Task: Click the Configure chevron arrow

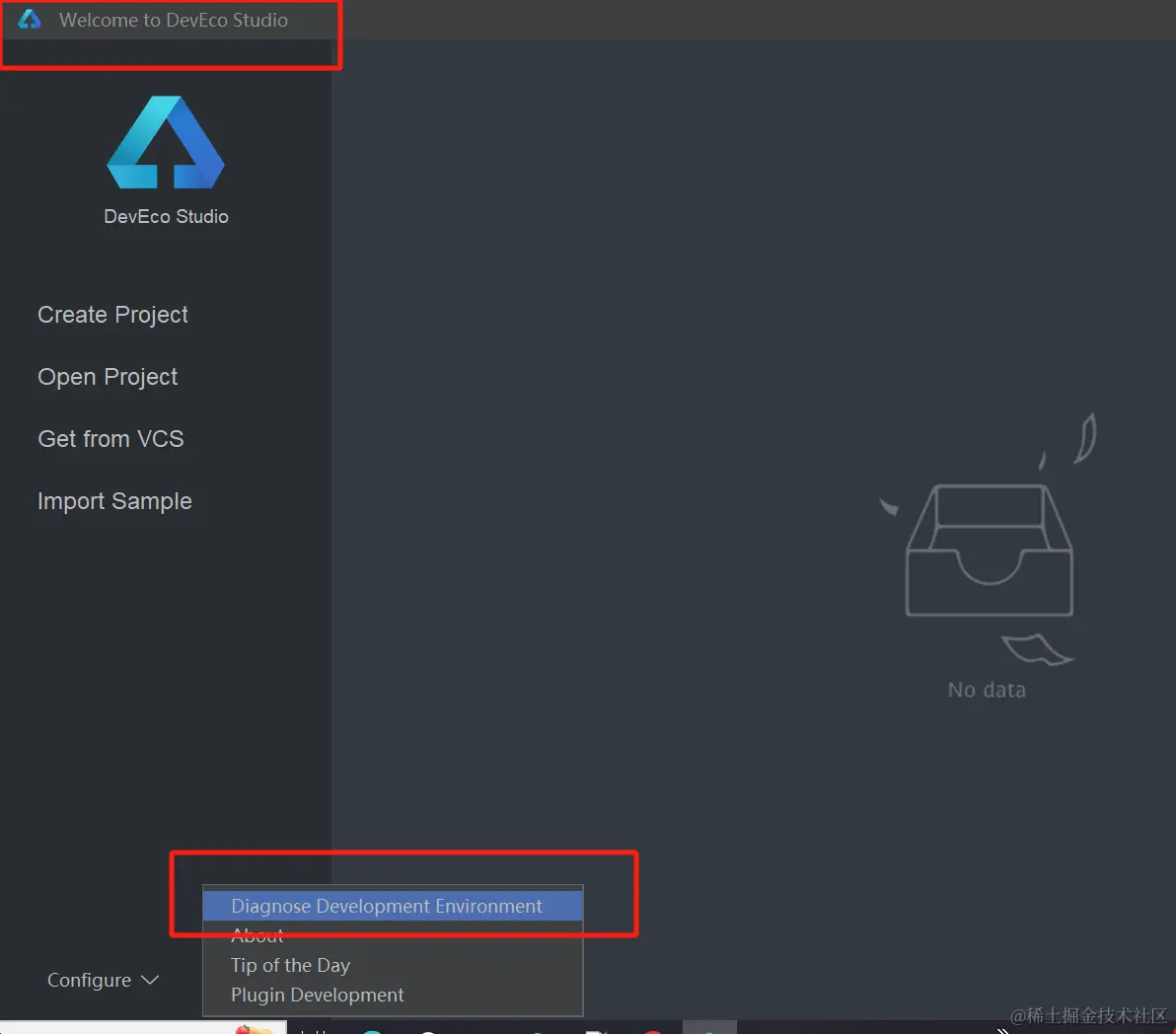Action: (x=150, y=980)
